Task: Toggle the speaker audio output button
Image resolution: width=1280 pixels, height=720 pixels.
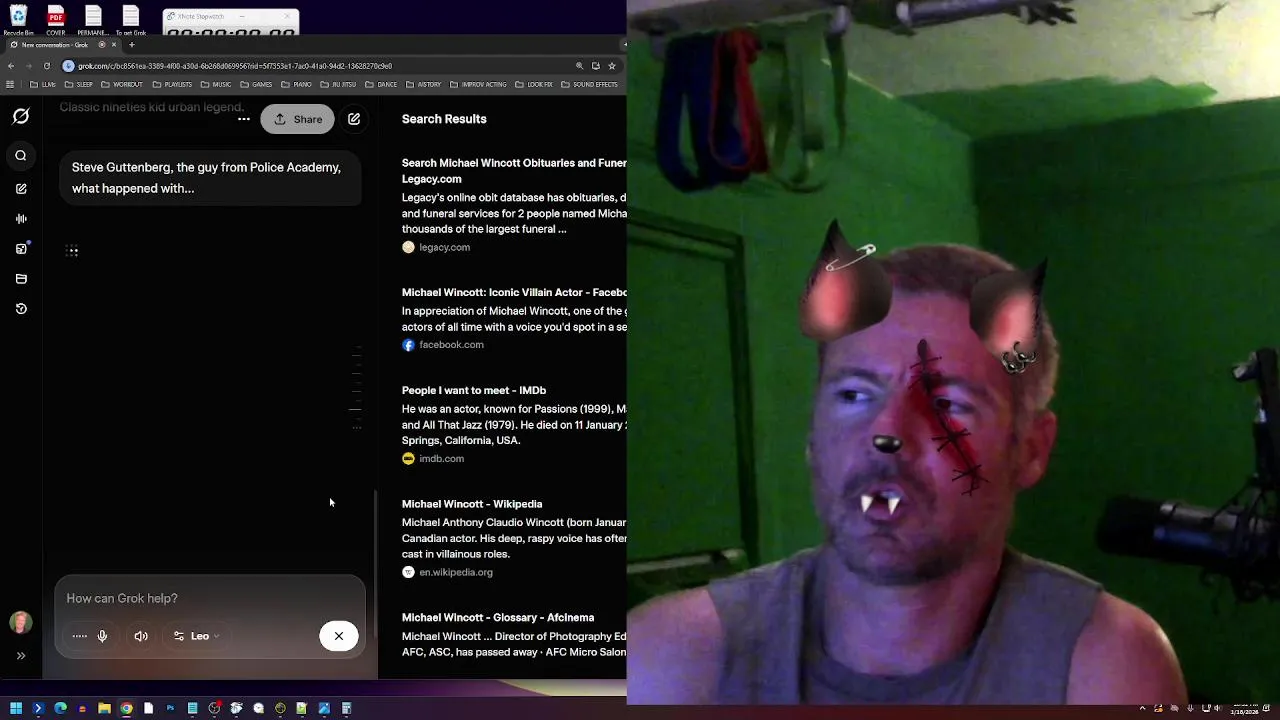Action: (141, 636)
